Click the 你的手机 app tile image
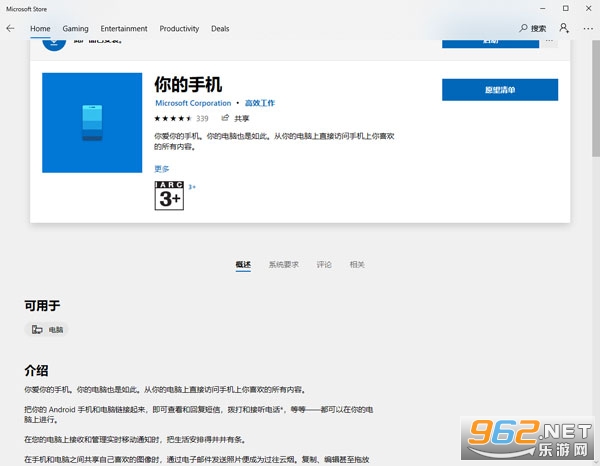 pyautogui.click(x=92, y=123)
